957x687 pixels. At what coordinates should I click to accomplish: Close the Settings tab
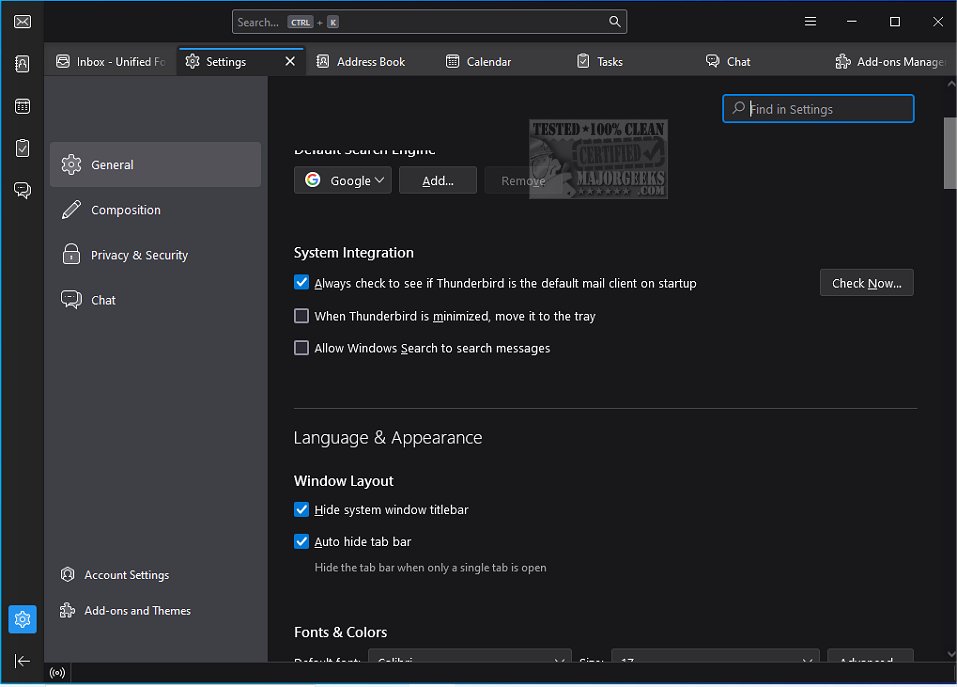(x=290, y=62)
